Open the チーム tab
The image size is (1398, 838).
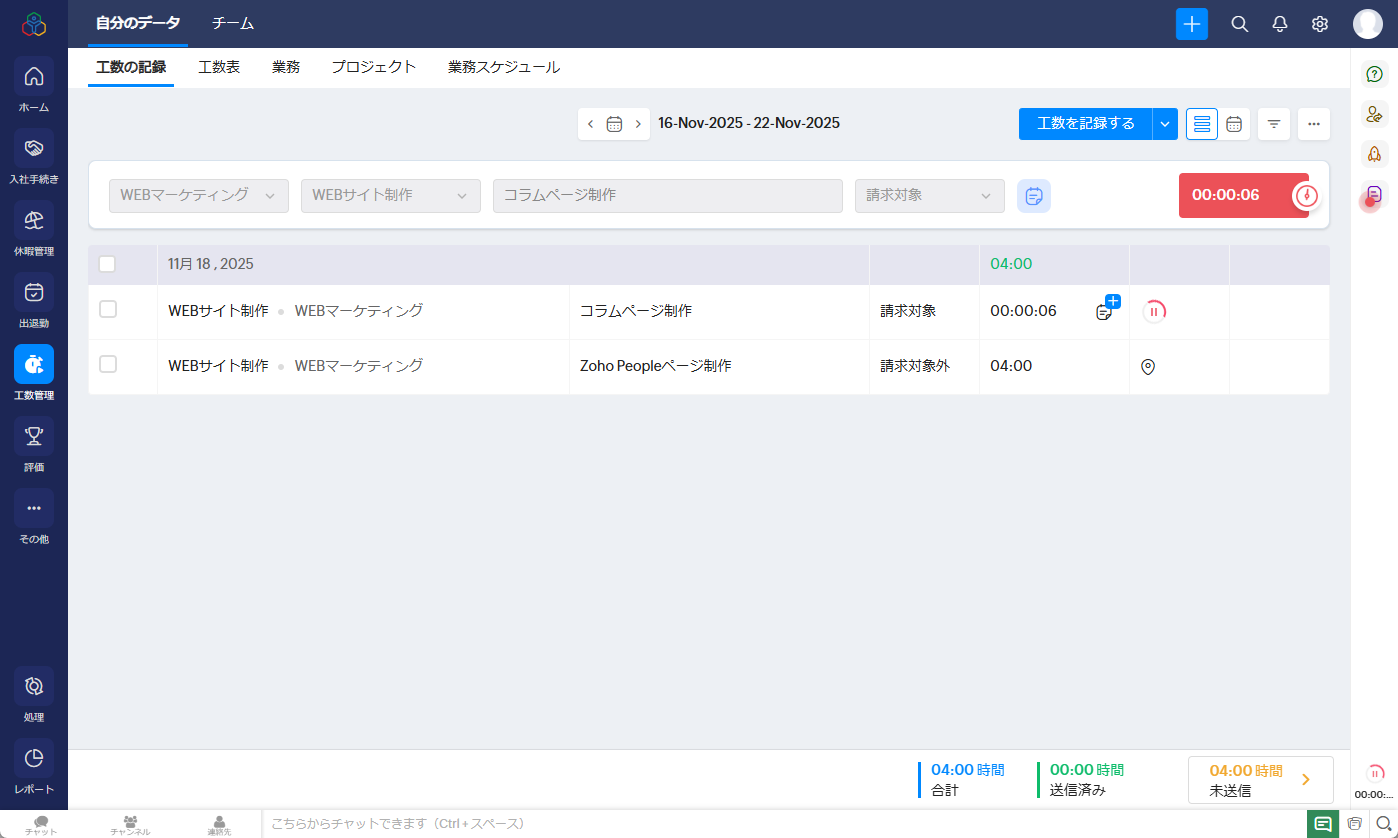tap(233, 24)
